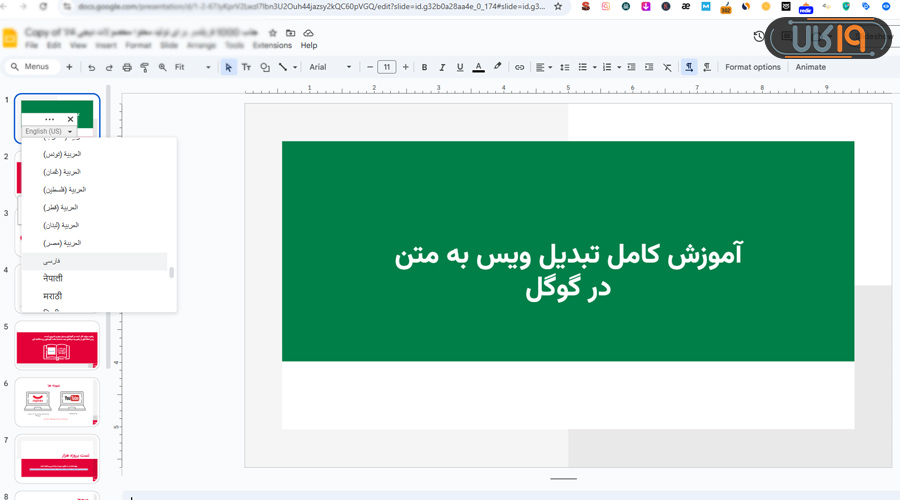Open the Fit zoom dropdown

pos(193,67)
